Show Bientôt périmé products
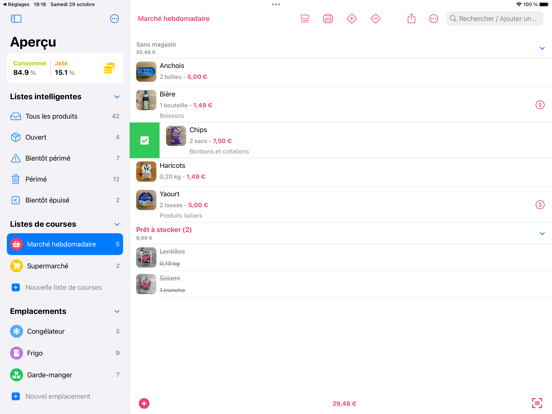This screenshot has width=552, height=414. pyautogui.click(x=65, y=158)
